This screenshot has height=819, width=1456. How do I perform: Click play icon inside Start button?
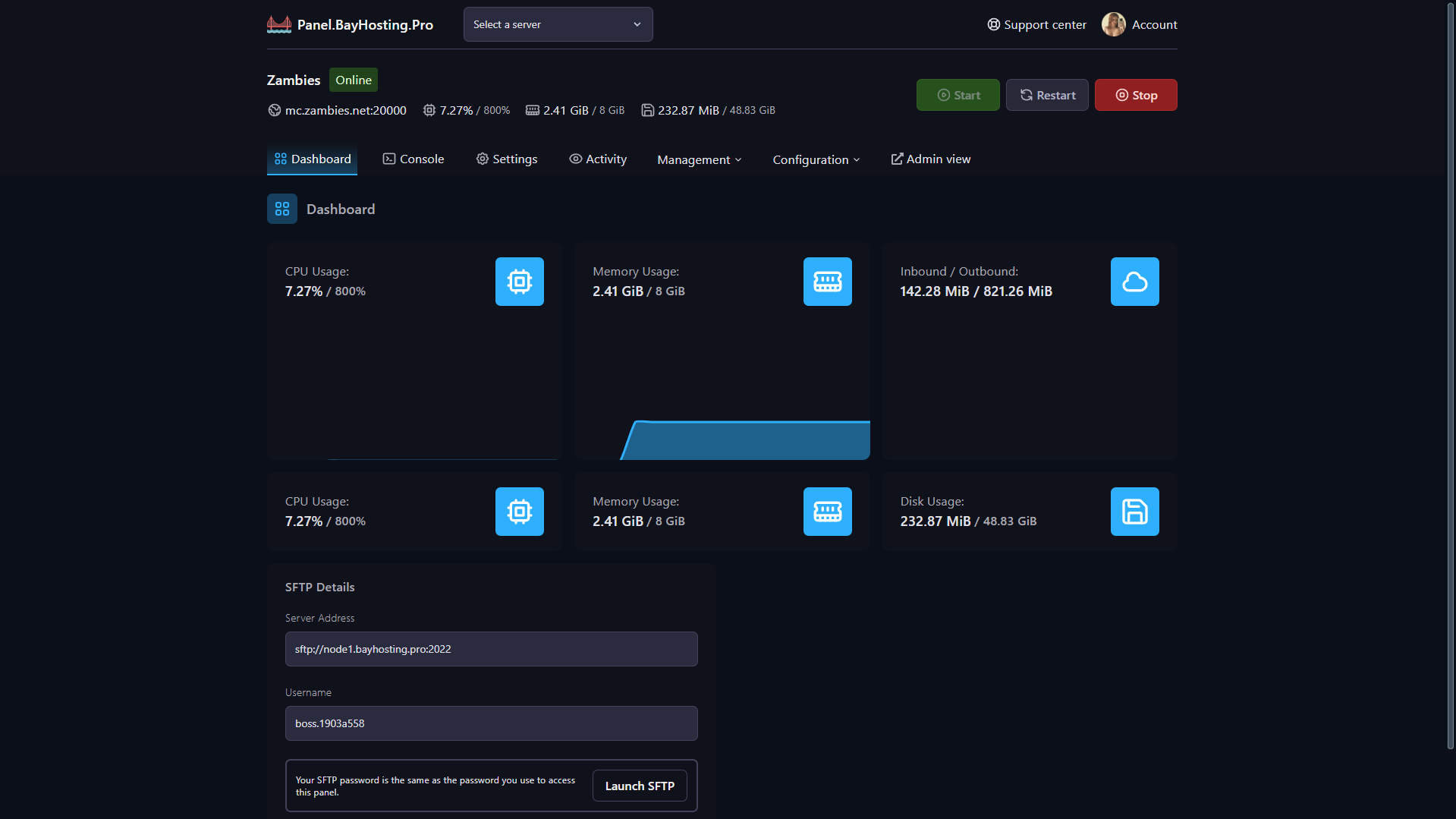[x=943, y=95]
